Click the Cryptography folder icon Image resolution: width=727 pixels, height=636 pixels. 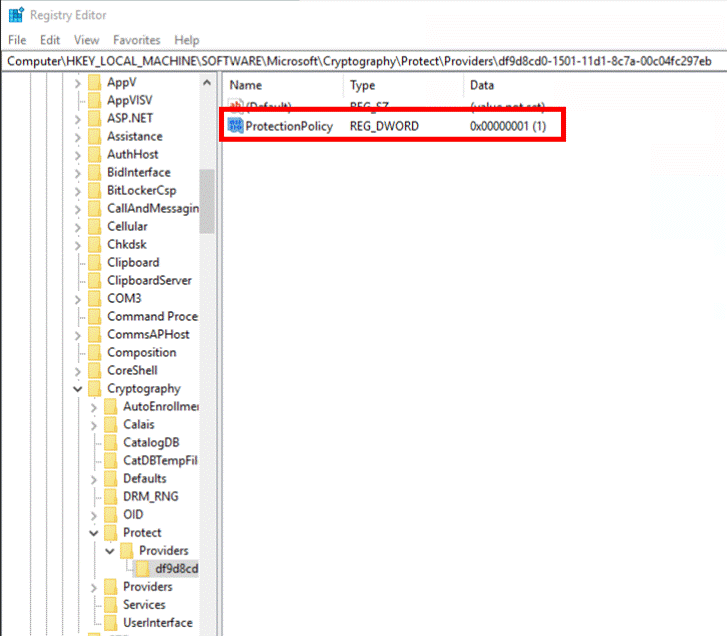click(x=95, y=388)
